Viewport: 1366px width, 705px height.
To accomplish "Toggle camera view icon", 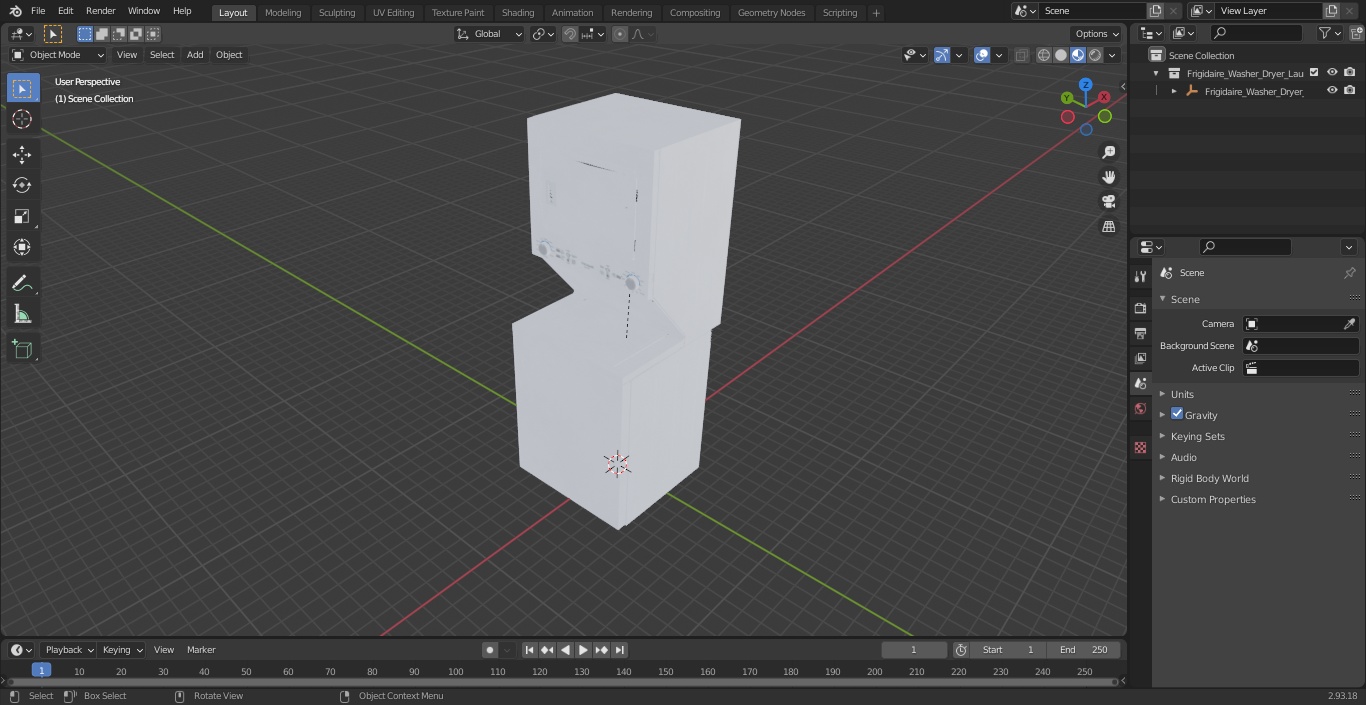I will pyautogui.click(x=1108, y=202).
